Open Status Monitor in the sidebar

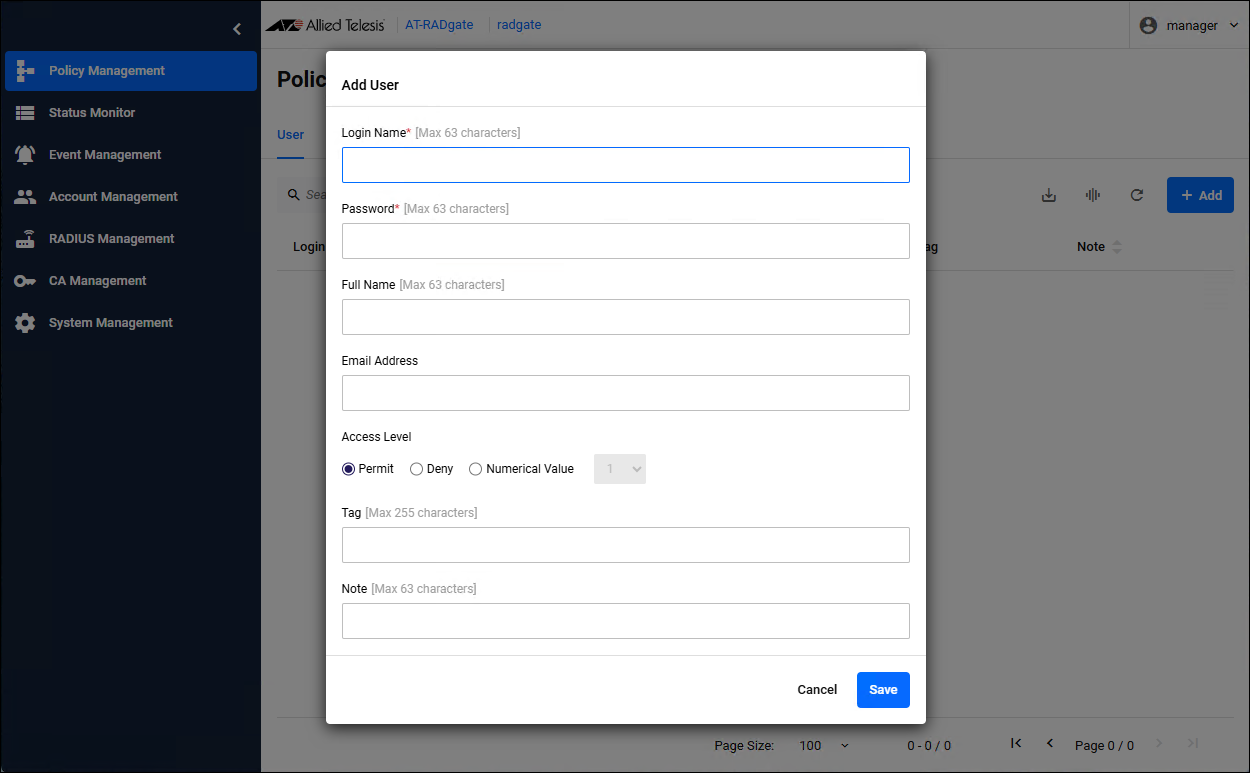pyautogui.click(x=131, y=113)
